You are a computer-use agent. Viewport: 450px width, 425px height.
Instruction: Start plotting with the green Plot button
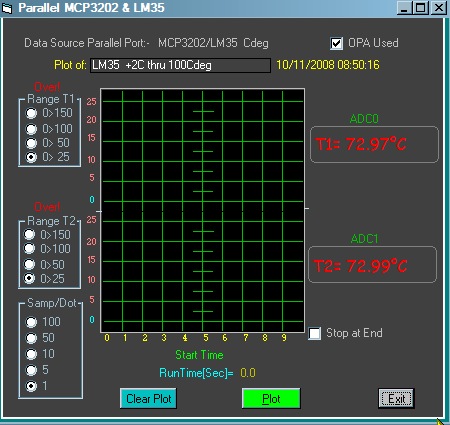[x=271, y=398]
